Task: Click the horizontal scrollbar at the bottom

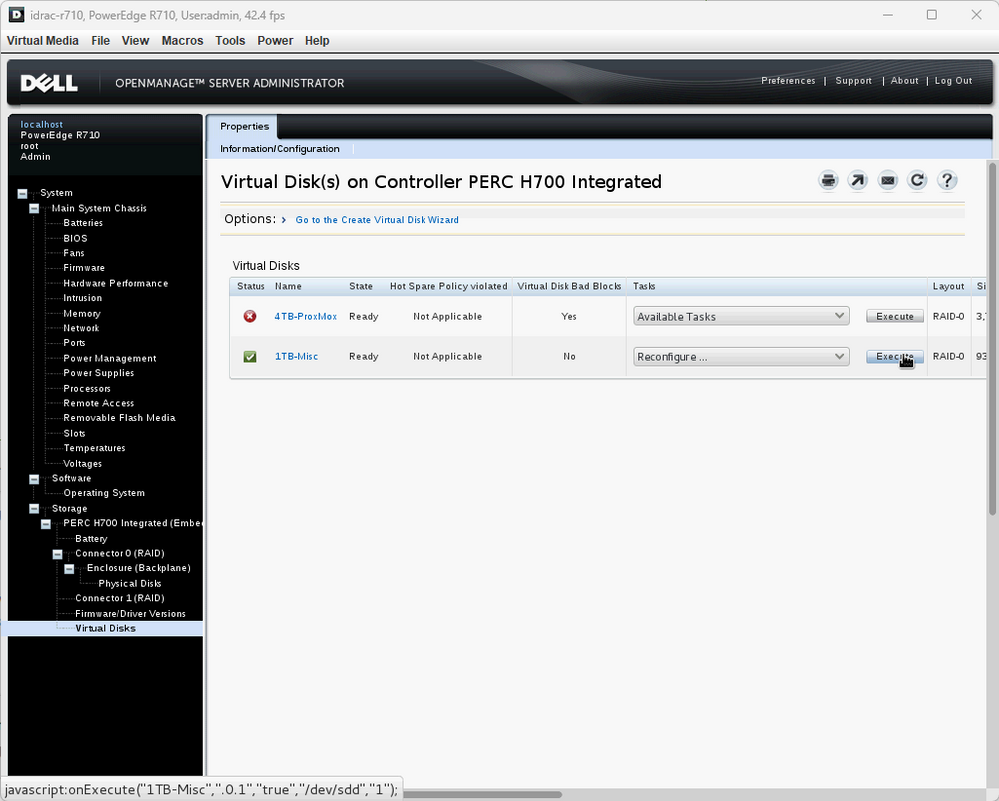Action: [x=482, y=794]
